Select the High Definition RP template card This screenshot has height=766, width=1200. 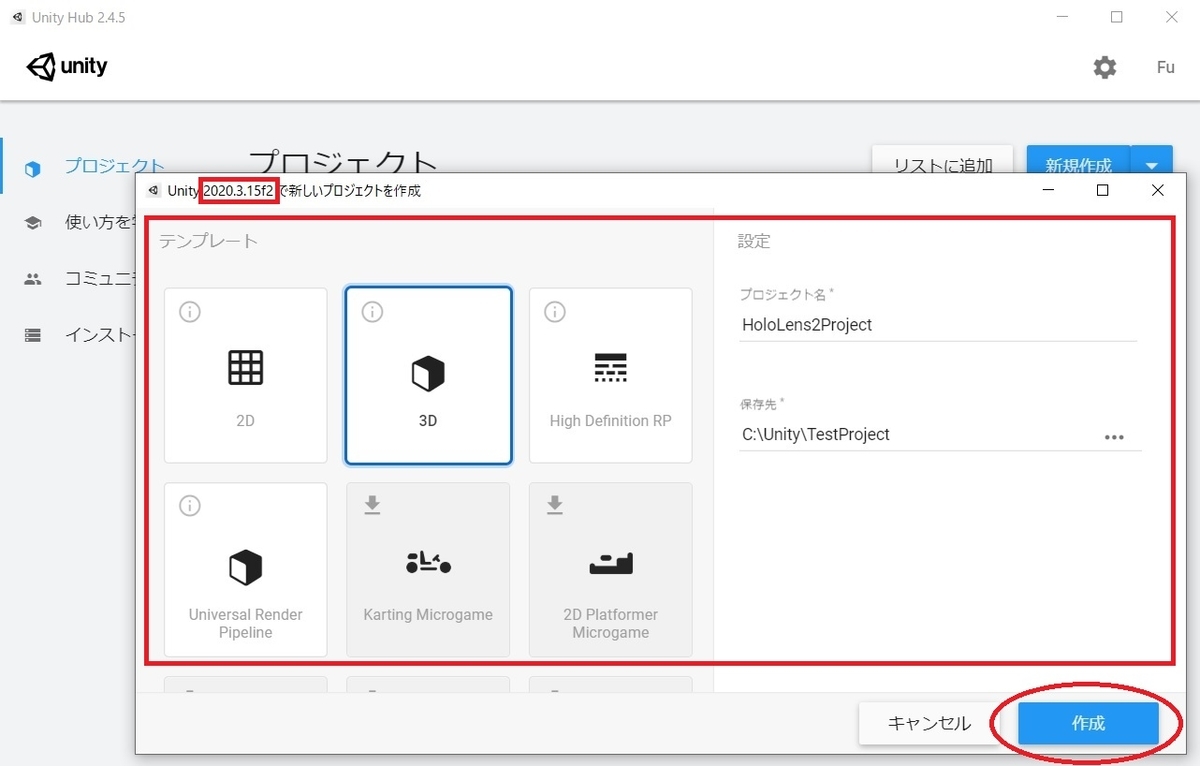click(x=611, y=376)
